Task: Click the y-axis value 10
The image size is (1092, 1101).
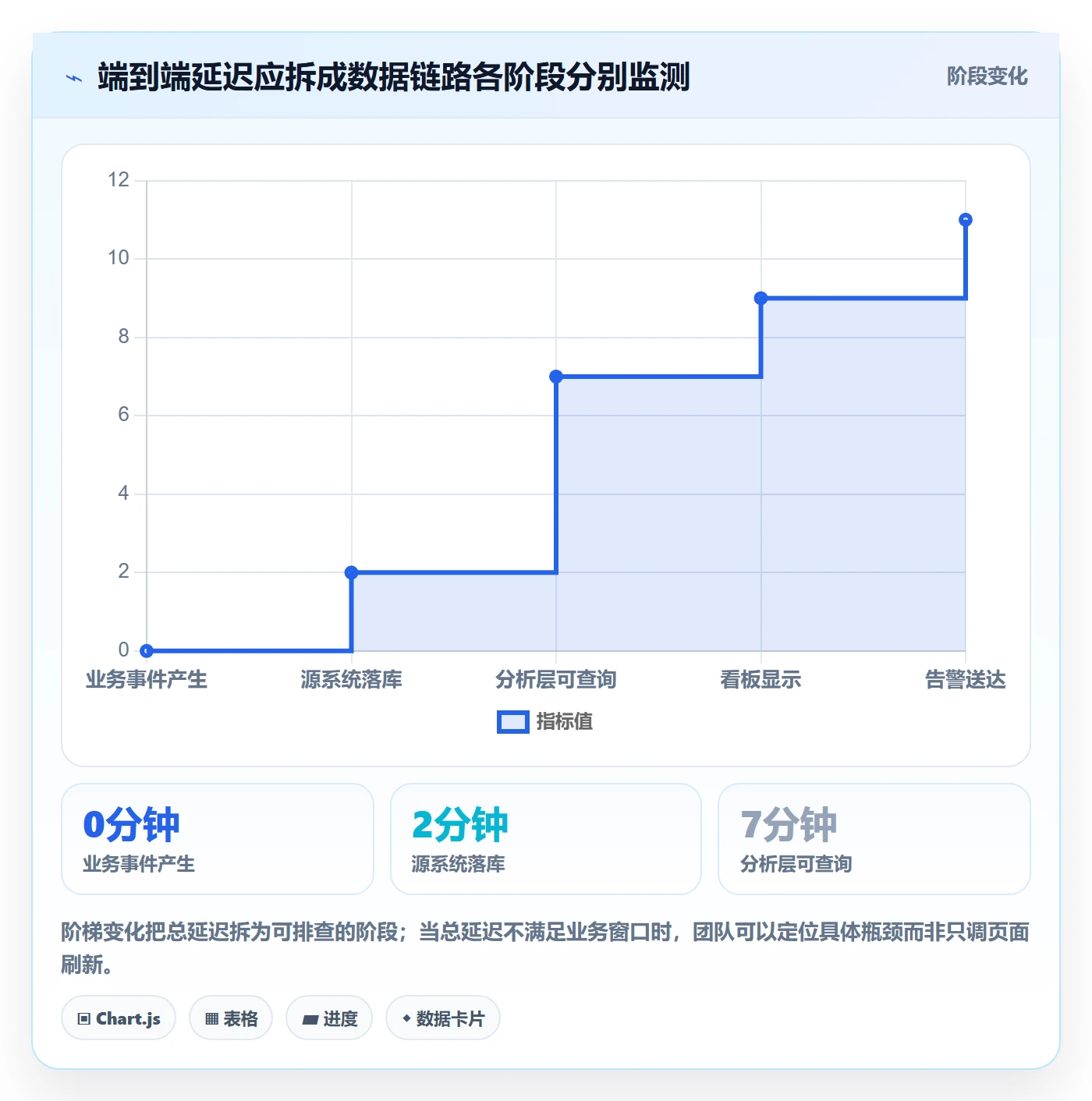Action: coord(119,258)
